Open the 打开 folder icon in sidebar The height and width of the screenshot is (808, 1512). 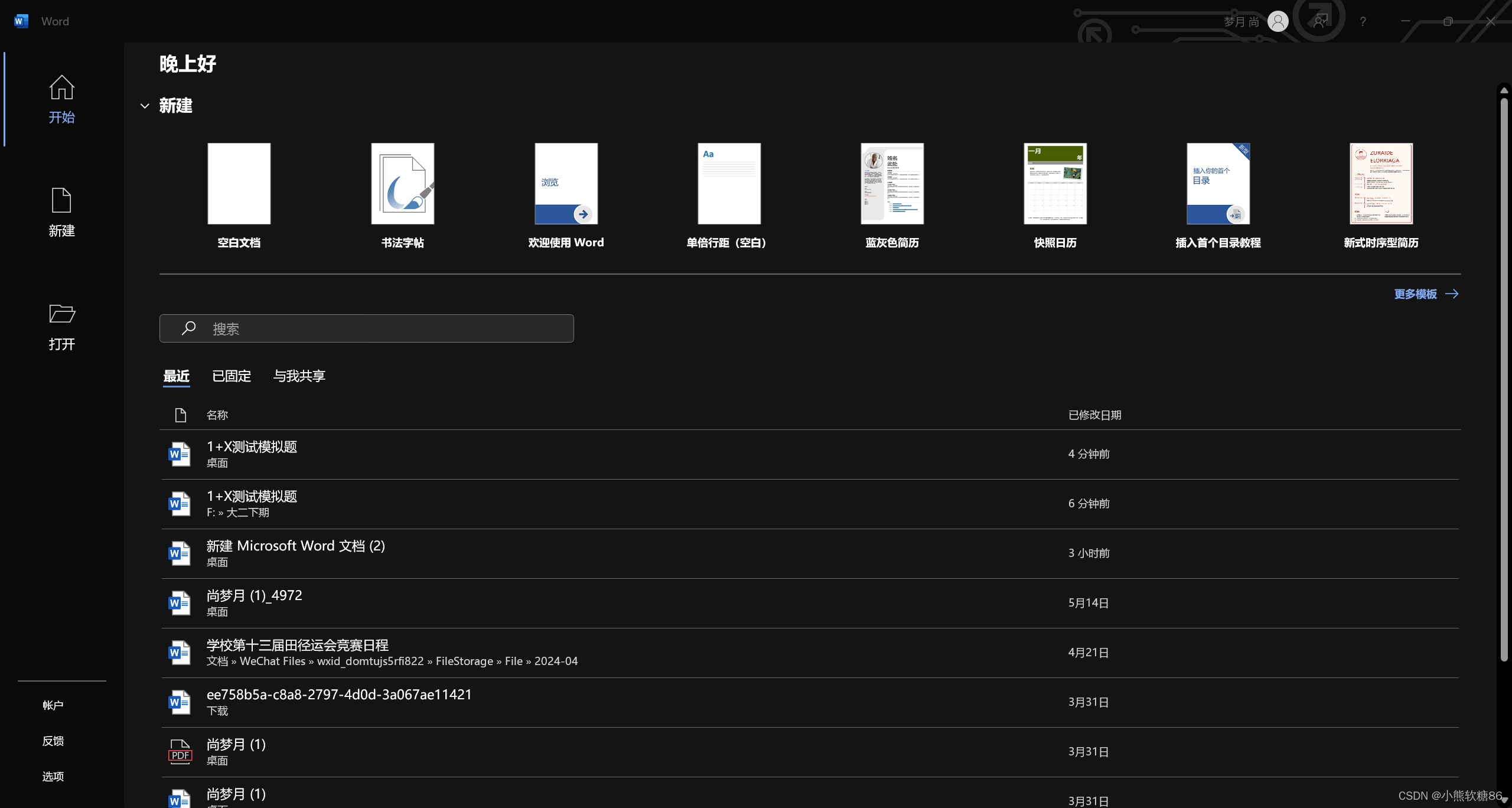click(x=61, y=314)
